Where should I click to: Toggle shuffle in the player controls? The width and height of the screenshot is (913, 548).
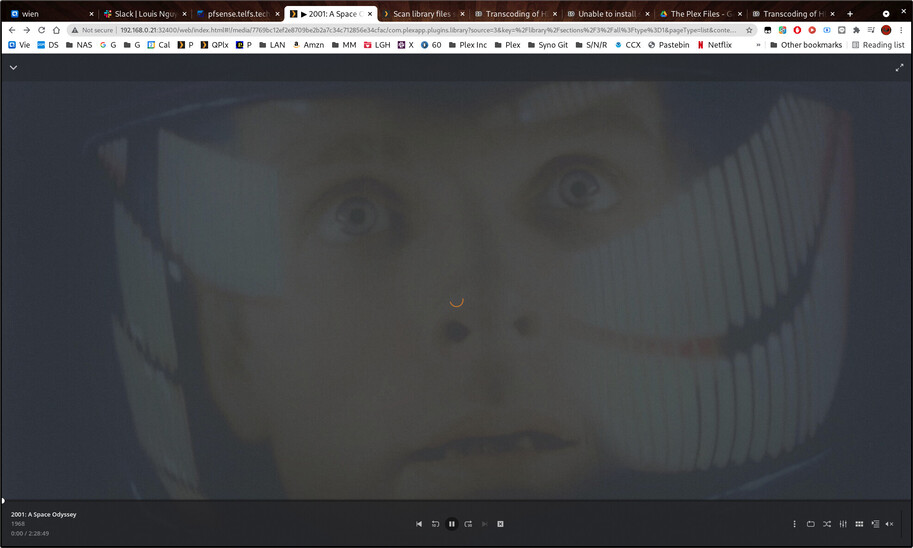(x=827, y=524)
